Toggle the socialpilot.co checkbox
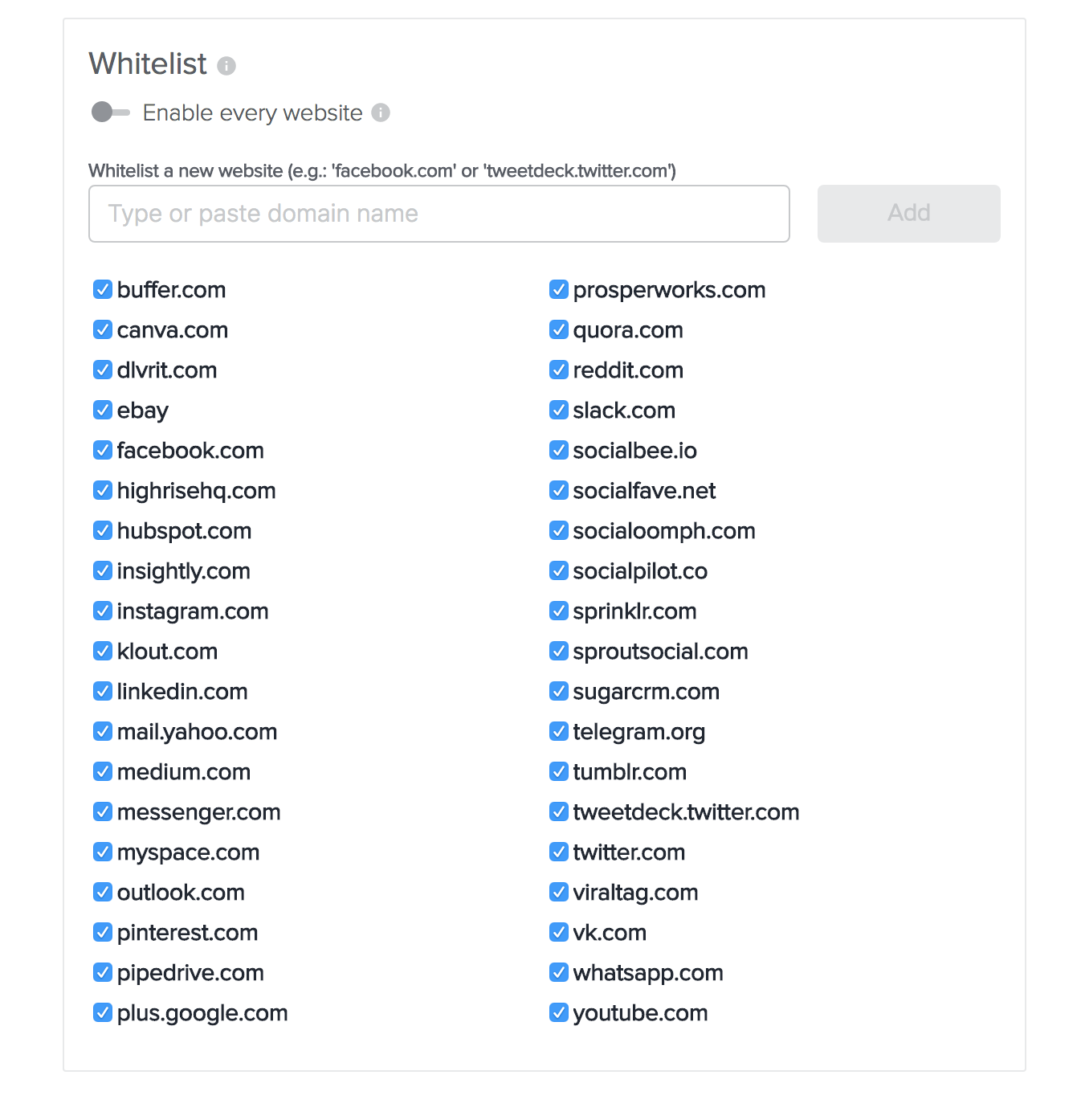1081x1120 pixels. pyautogui.click(x=559, y=570)
